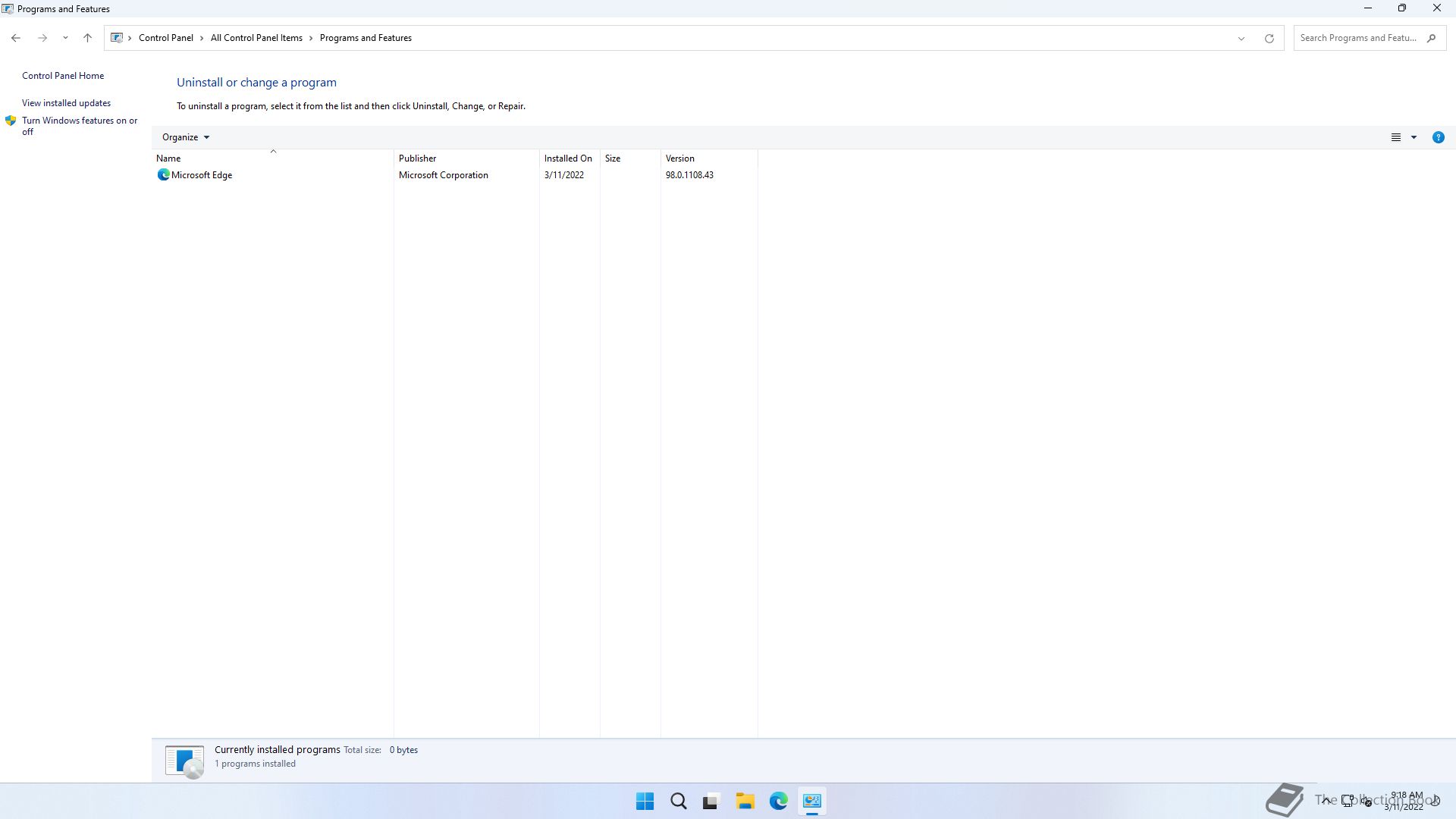This screenshot has width=1456, height=819.
Task: Click the Microsoft Edge icon in list
Action: [163, 175]
